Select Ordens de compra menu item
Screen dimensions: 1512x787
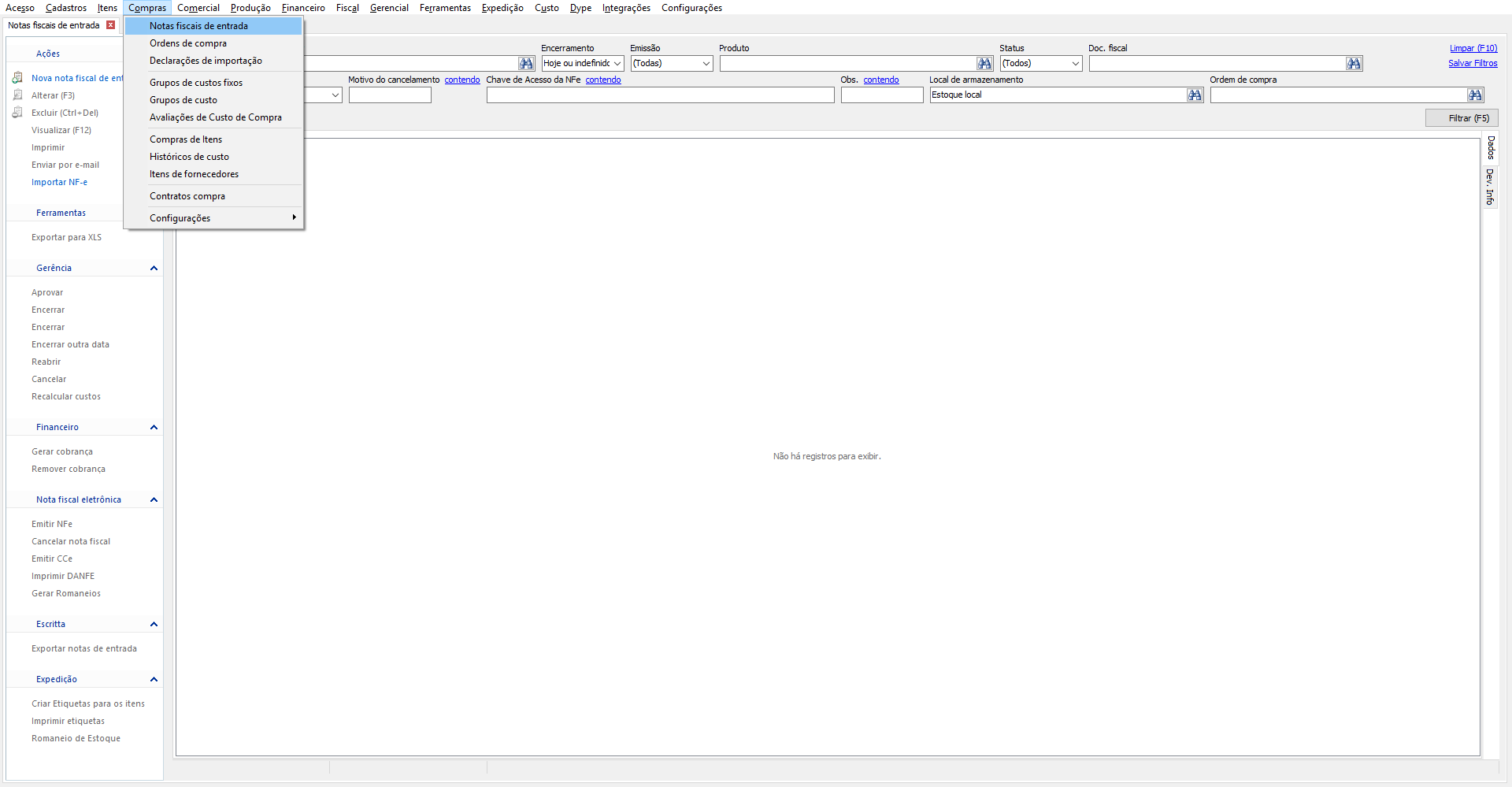pos(213,43)
